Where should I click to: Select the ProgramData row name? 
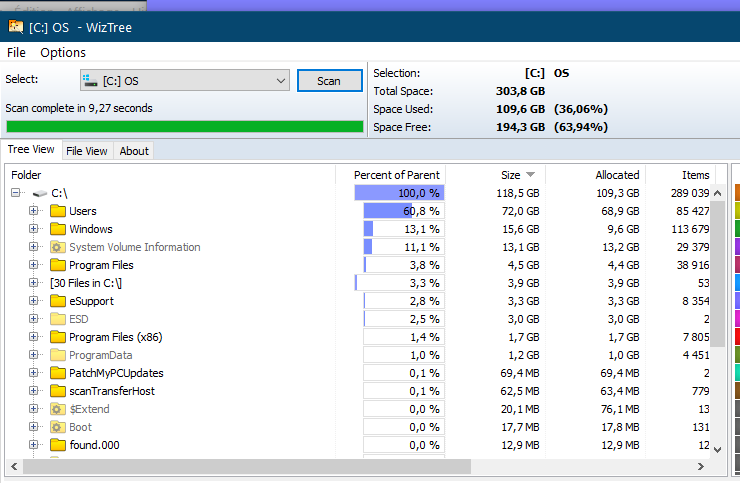coord(101,355)
